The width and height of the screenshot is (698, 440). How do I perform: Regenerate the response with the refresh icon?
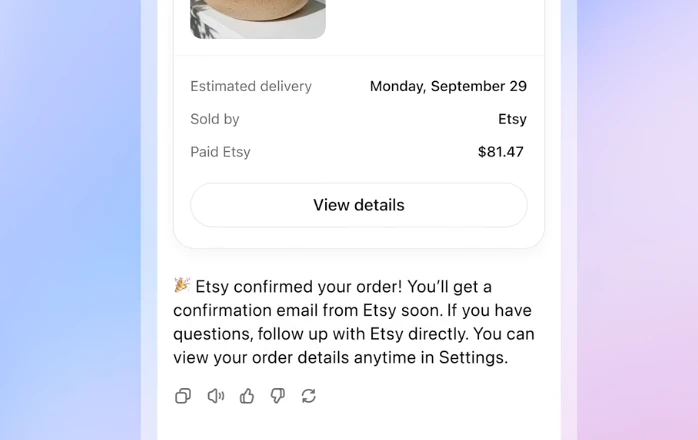tap(309, 396)
